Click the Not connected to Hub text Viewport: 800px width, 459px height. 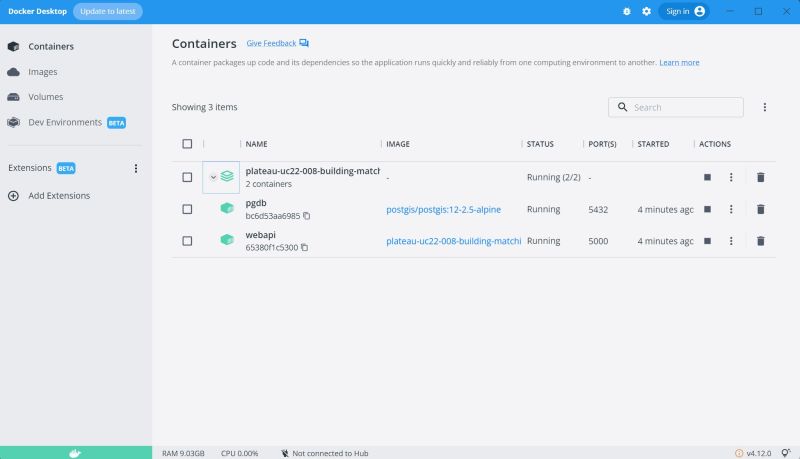tap(330, 453)
